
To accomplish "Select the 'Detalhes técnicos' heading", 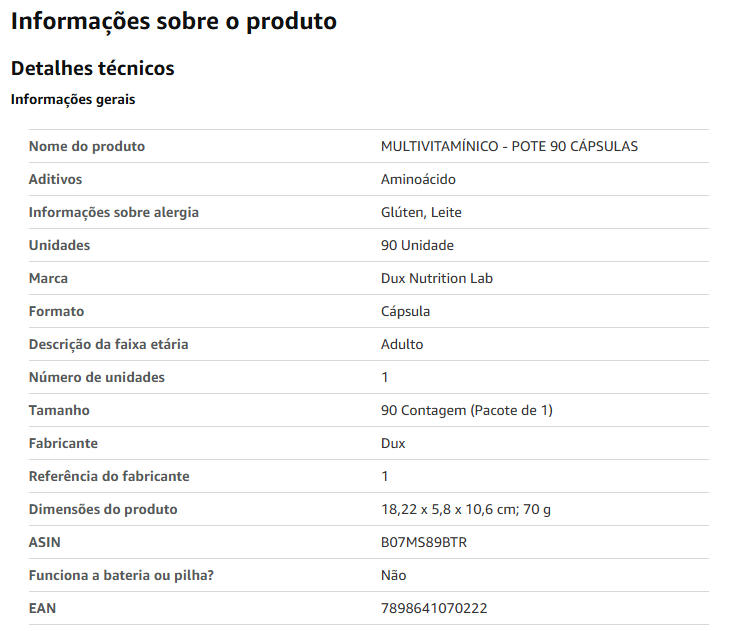I will 92,68.
